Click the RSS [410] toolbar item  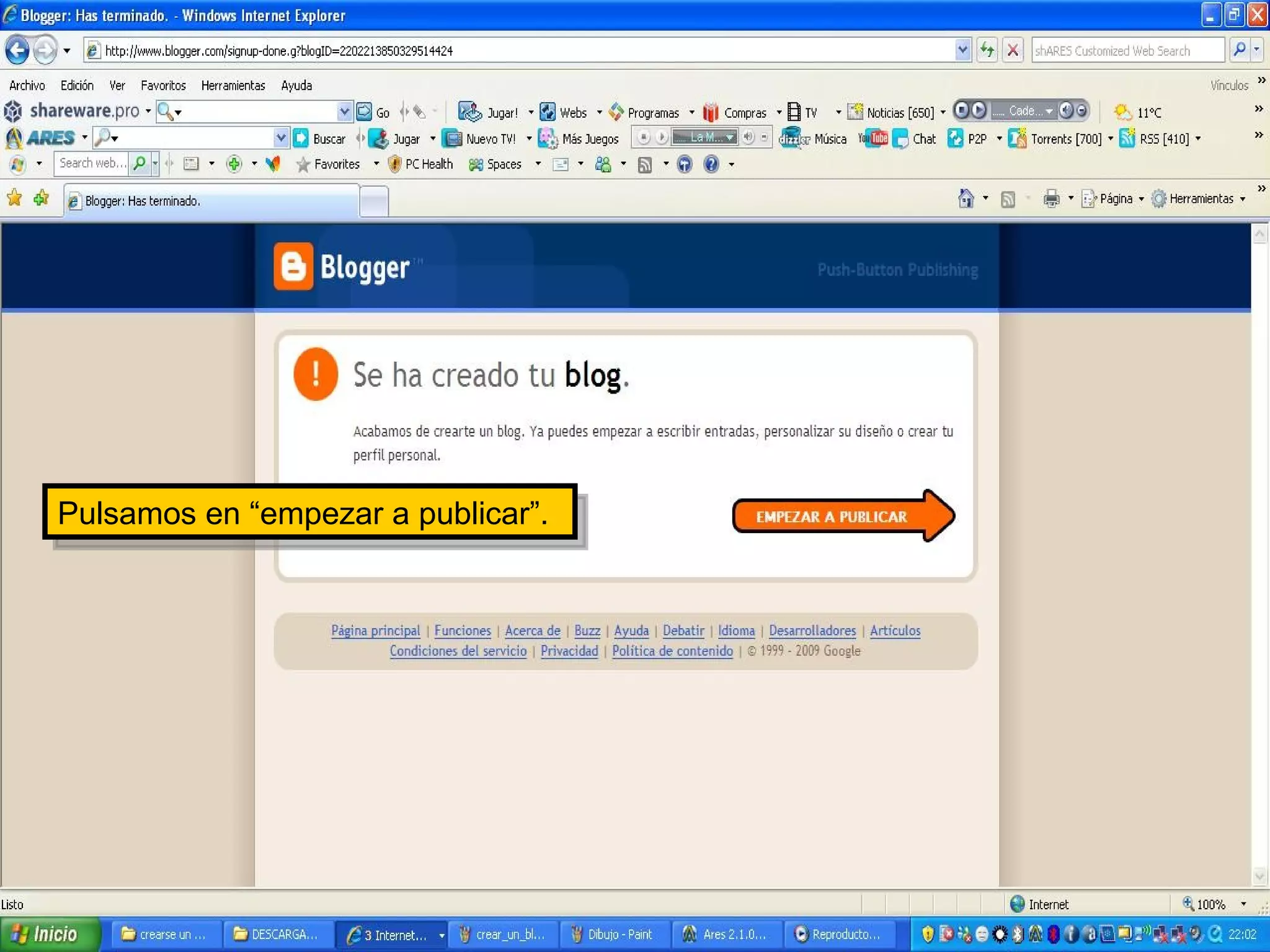(x=1155, y=139)
